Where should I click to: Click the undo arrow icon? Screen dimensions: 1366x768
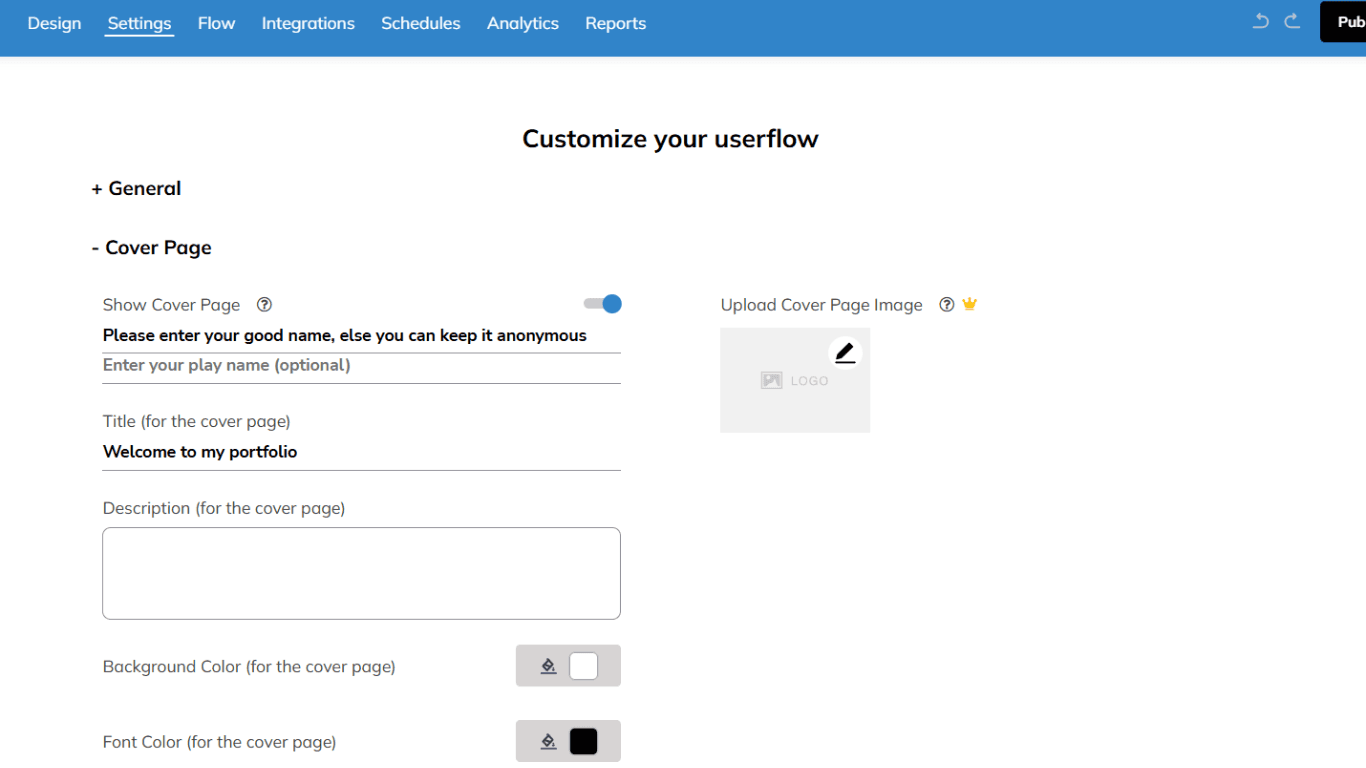[1261, 22]
